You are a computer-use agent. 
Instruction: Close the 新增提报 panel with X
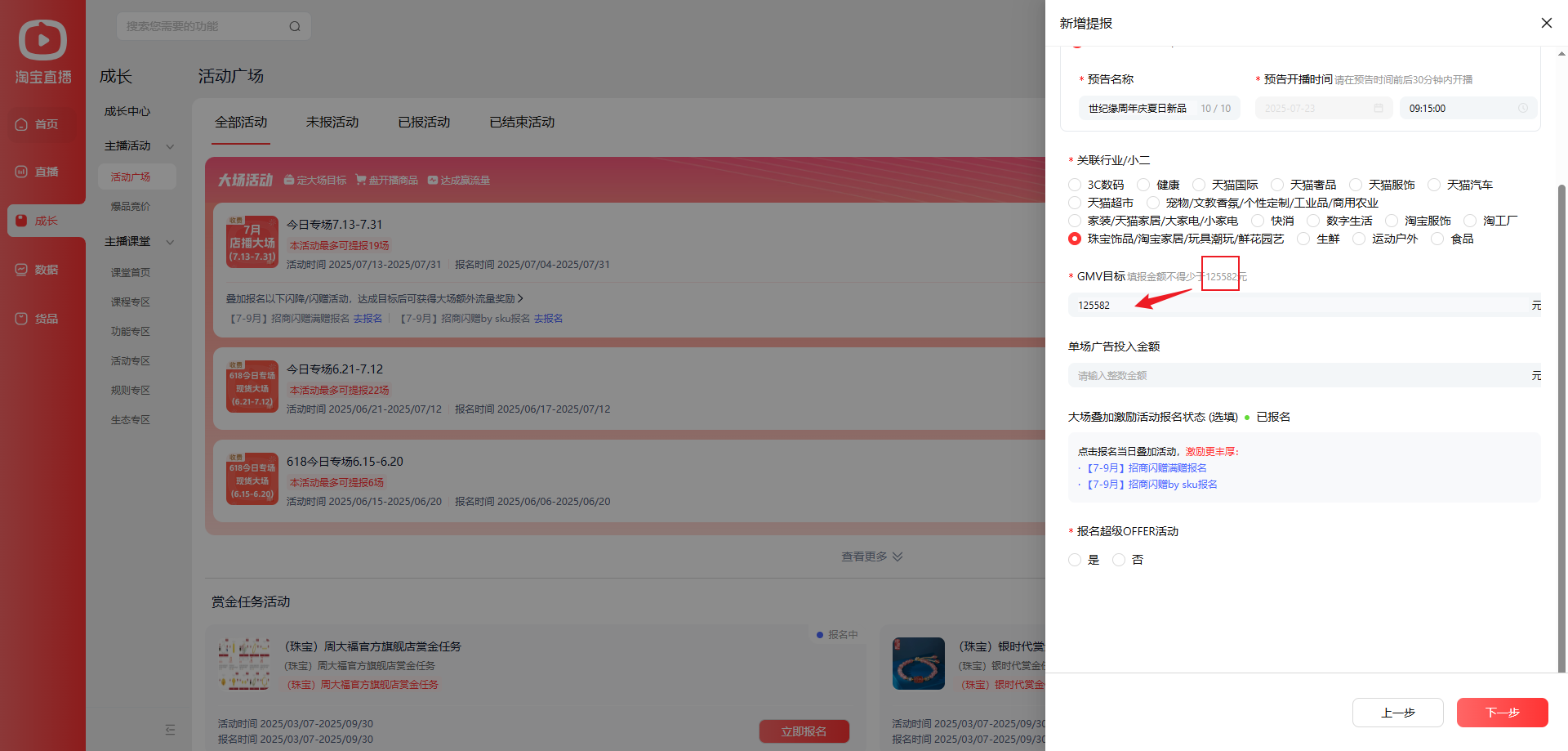pos(1546,23)
